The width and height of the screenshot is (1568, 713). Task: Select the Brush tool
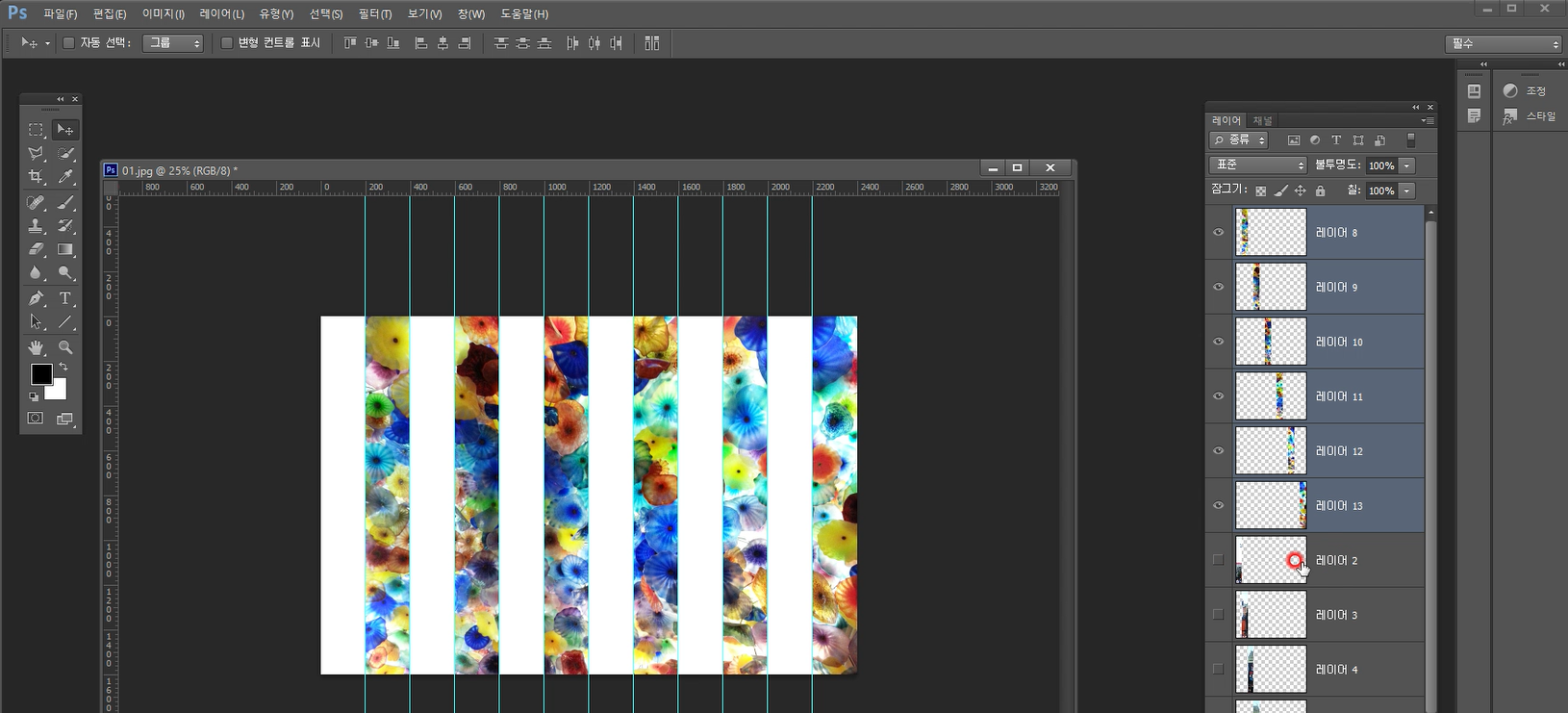[x=65, y=202]
